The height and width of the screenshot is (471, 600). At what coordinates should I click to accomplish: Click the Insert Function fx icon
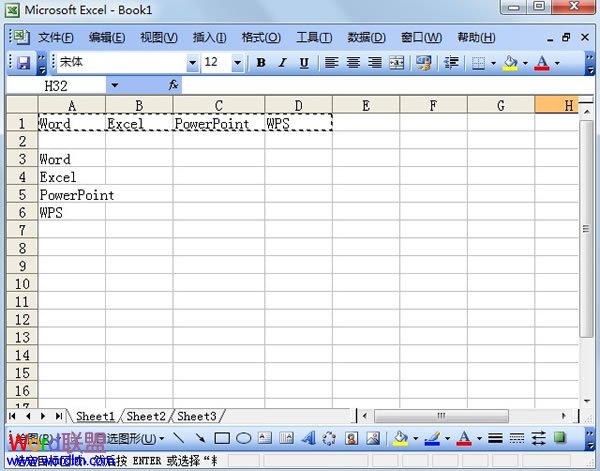[x=173, y=85]
